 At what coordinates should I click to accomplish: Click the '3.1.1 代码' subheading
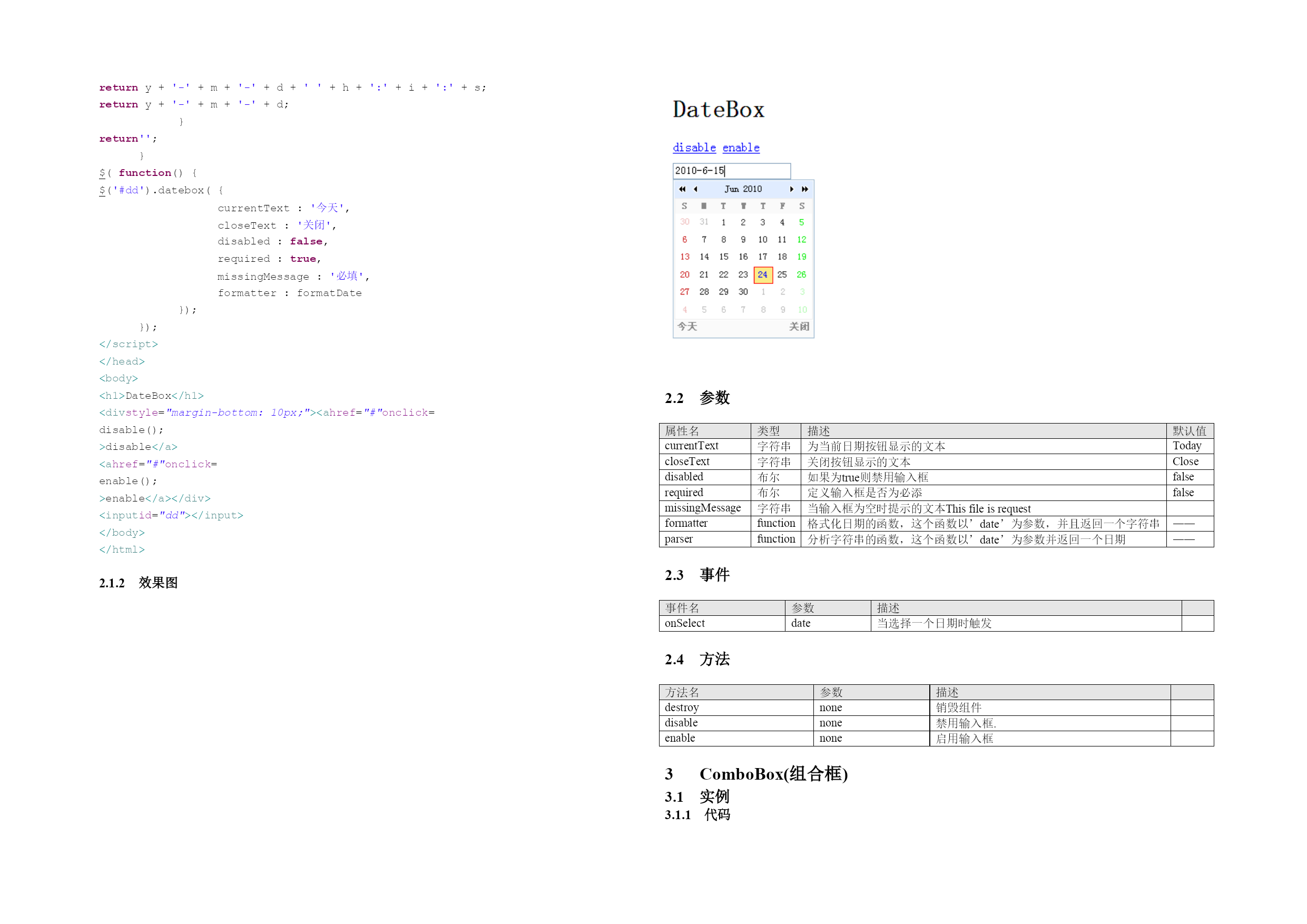coord(697,815)
